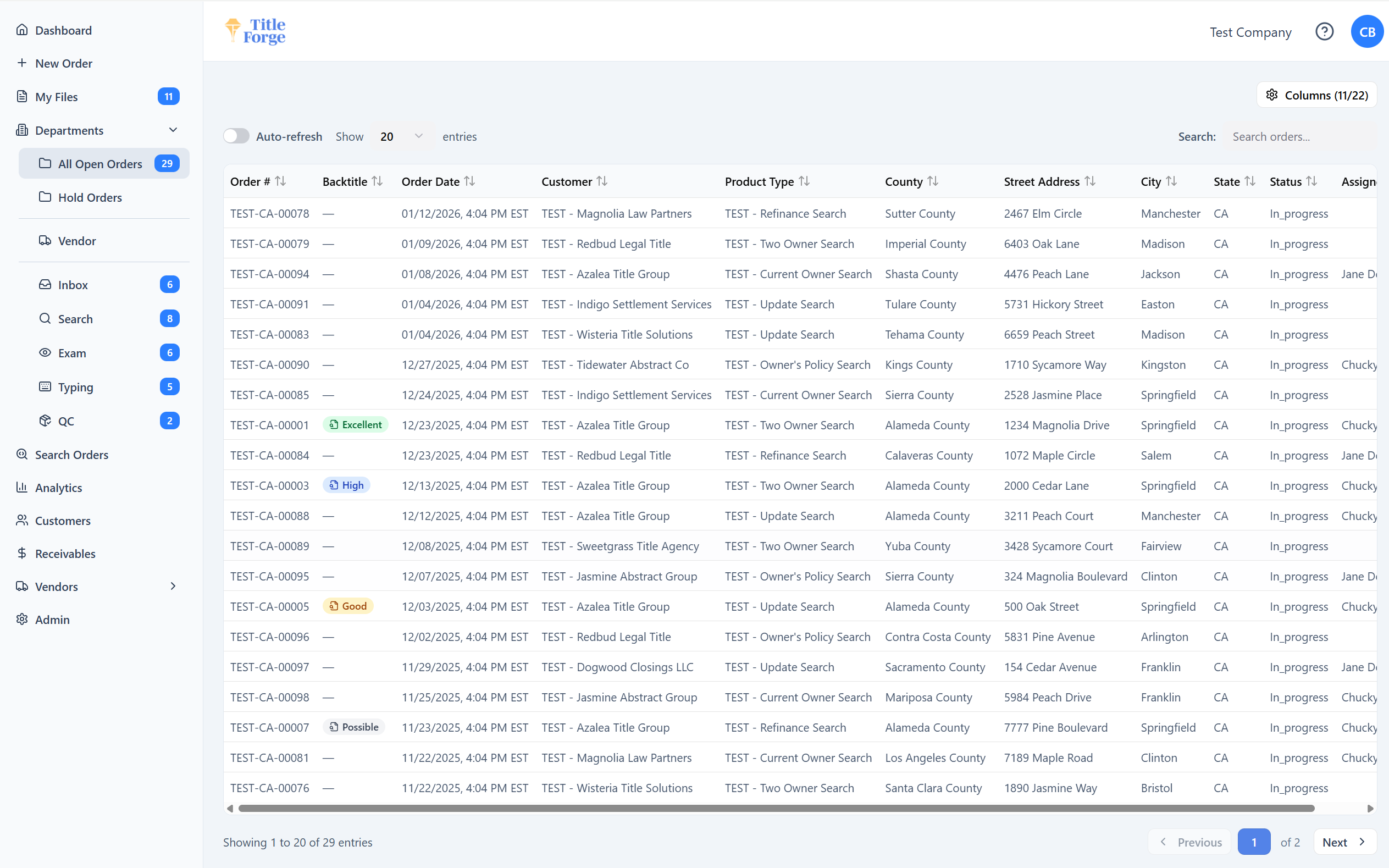The width and height of the screenshot is (1389, 868).
Task: Click the New Order plus icon
Action: point(22,63)
